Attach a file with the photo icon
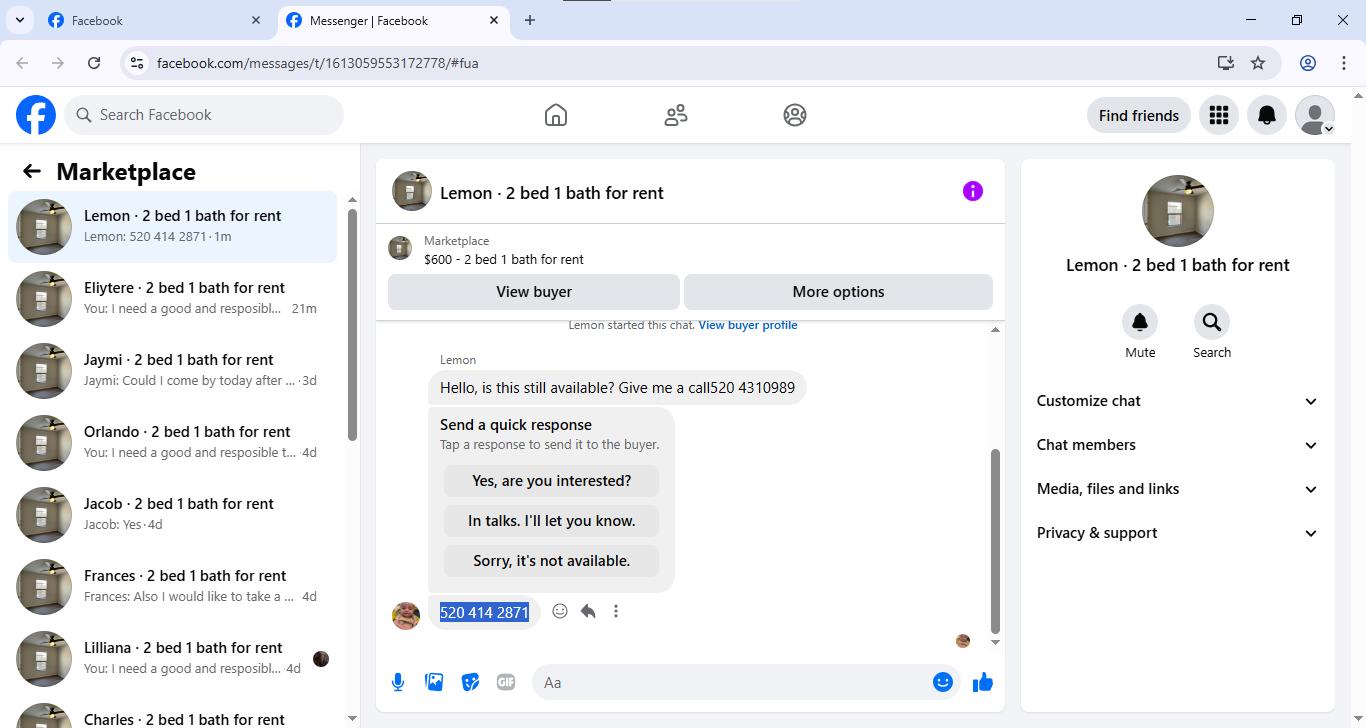The height and width of the screenshot is (728, 1366). tap(434, 682)
